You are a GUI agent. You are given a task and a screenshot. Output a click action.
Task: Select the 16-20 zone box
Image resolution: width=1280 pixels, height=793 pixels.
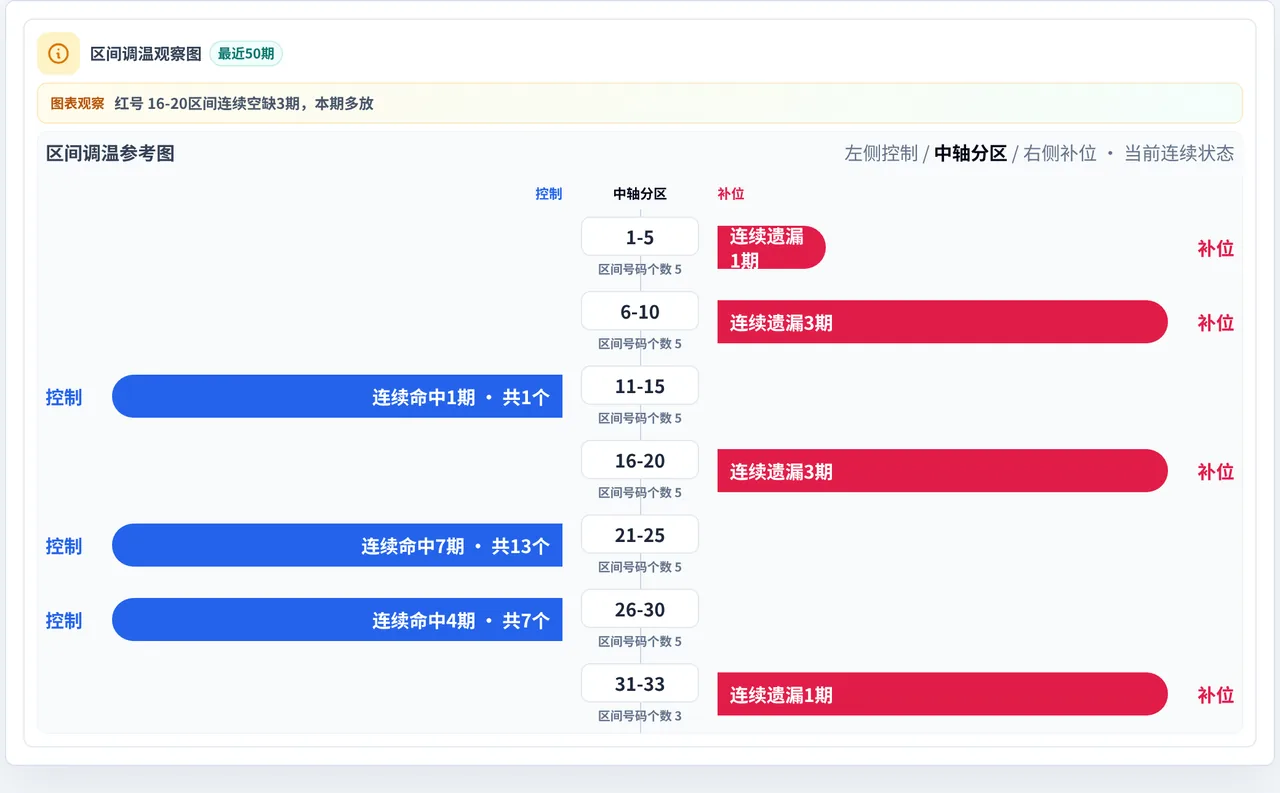click(x=640, y=460)
